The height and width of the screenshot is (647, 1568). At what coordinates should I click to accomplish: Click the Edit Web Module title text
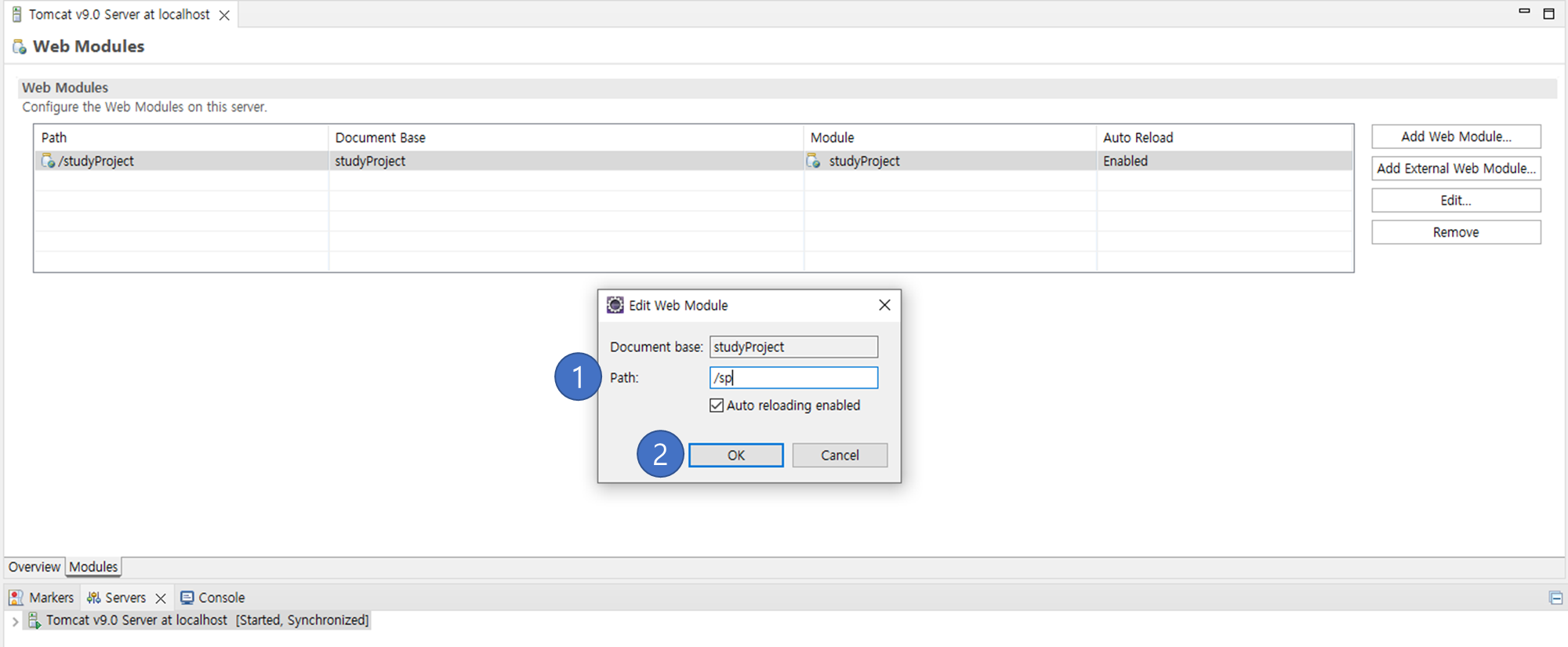coord(678,305)
